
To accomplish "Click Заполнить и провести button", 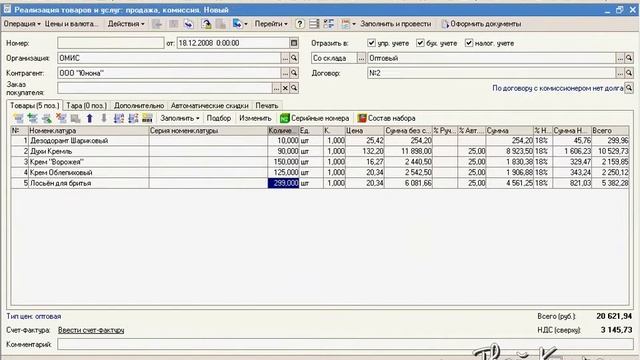I will (x=396, y=24).
